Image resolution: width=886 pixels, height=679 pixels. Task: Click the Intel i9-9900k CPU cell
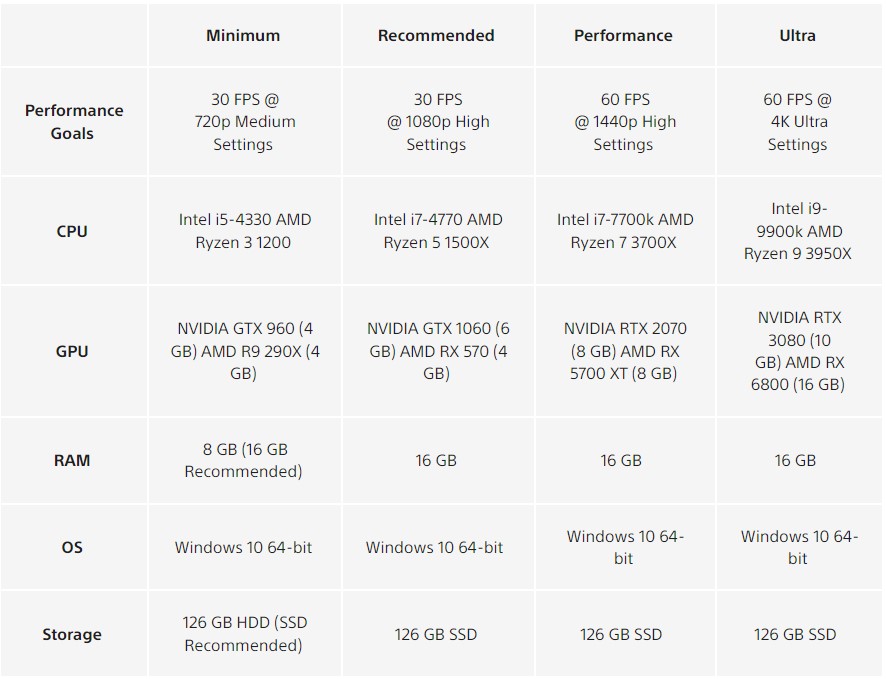[797, 231]
